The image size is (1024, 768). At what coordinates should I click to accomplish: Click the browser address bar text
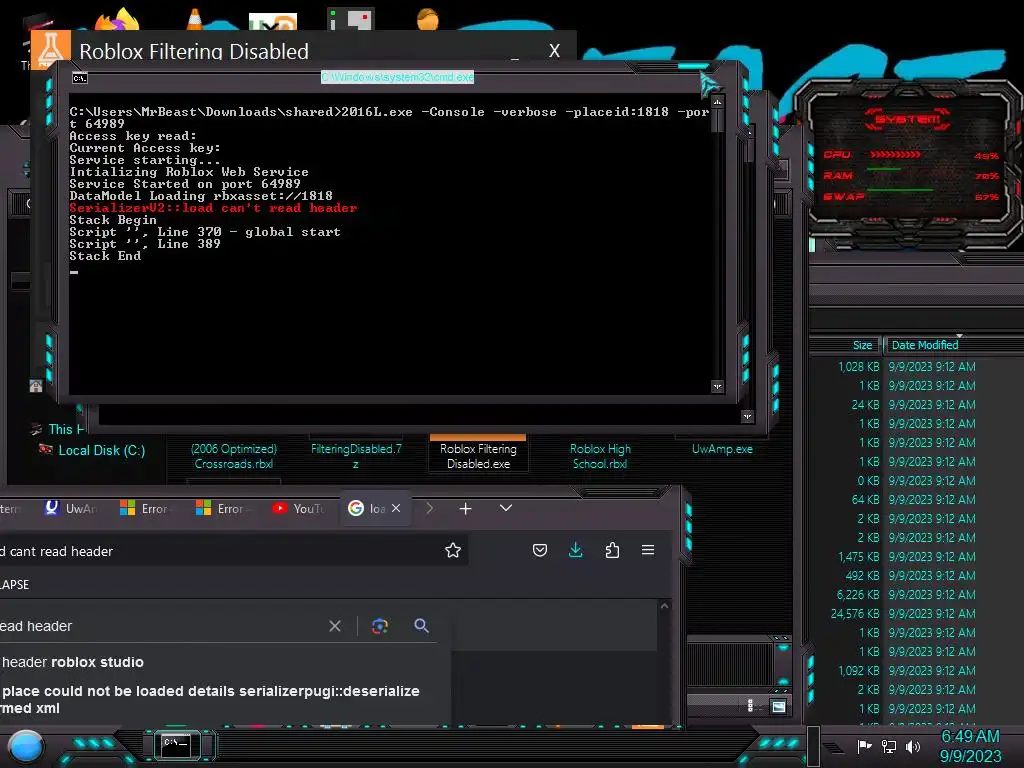(57, 551)
